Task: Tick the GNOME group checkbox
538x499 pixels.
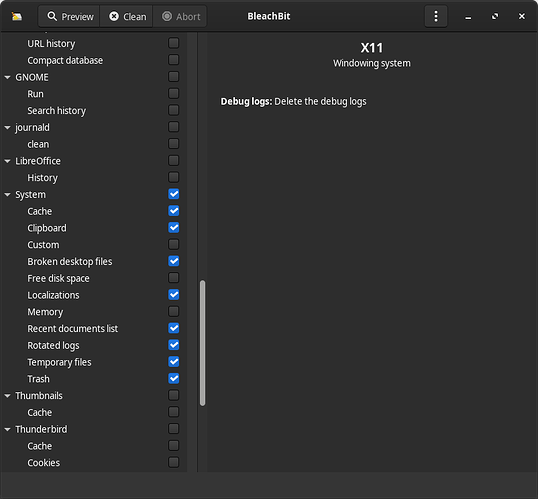Action: tap(174, 77)
